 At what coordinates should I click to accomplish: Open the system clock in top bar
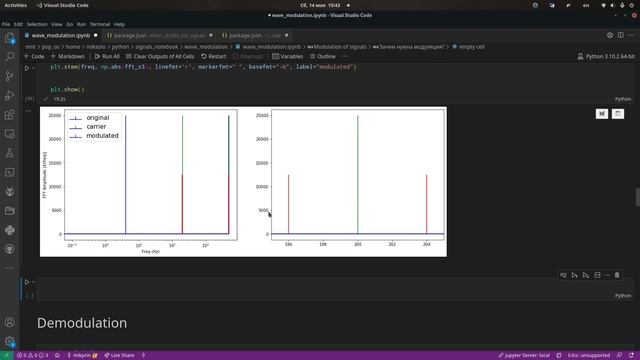320,5
